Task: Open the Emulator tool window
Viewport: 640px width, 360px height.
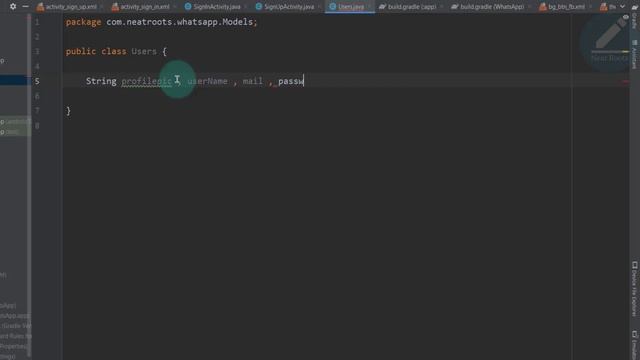Action: (x=634, y=345)
